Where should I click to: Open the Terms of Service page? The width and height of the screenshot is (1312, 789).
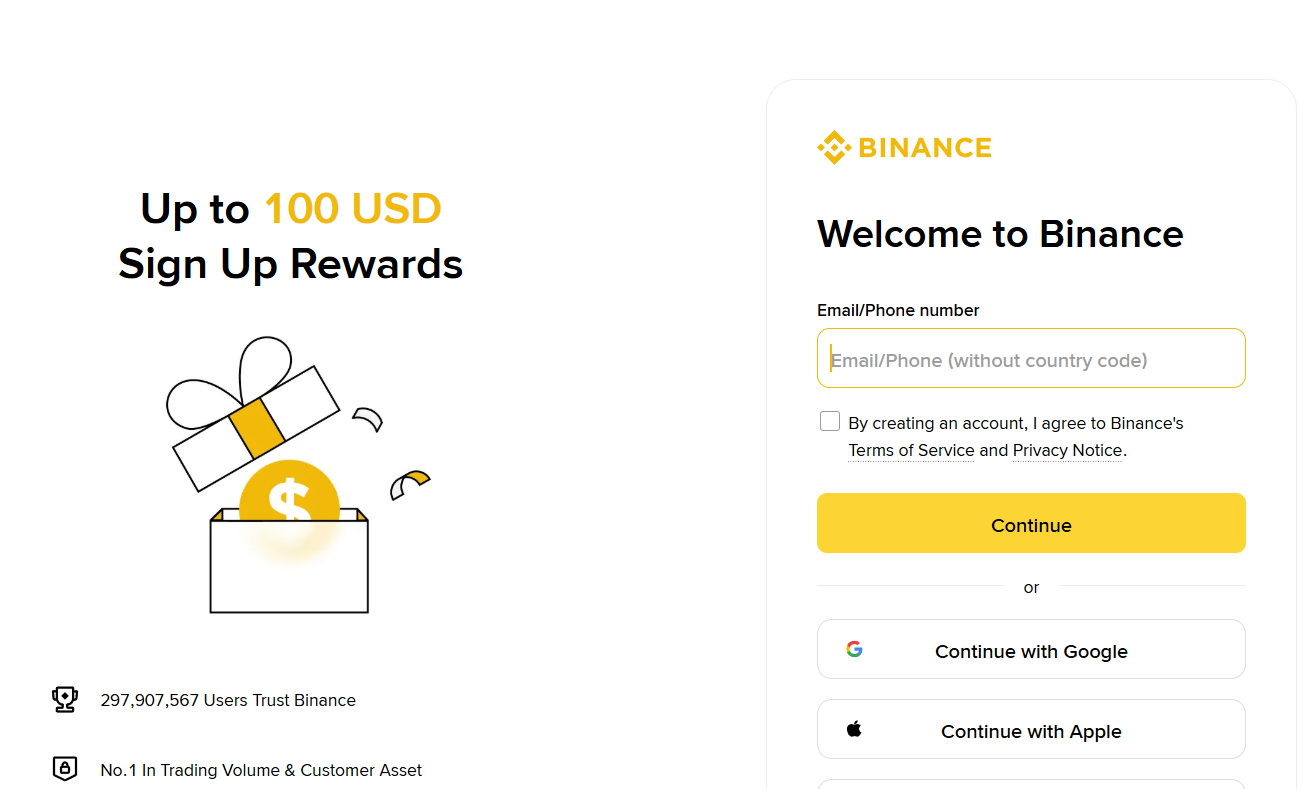911,450
